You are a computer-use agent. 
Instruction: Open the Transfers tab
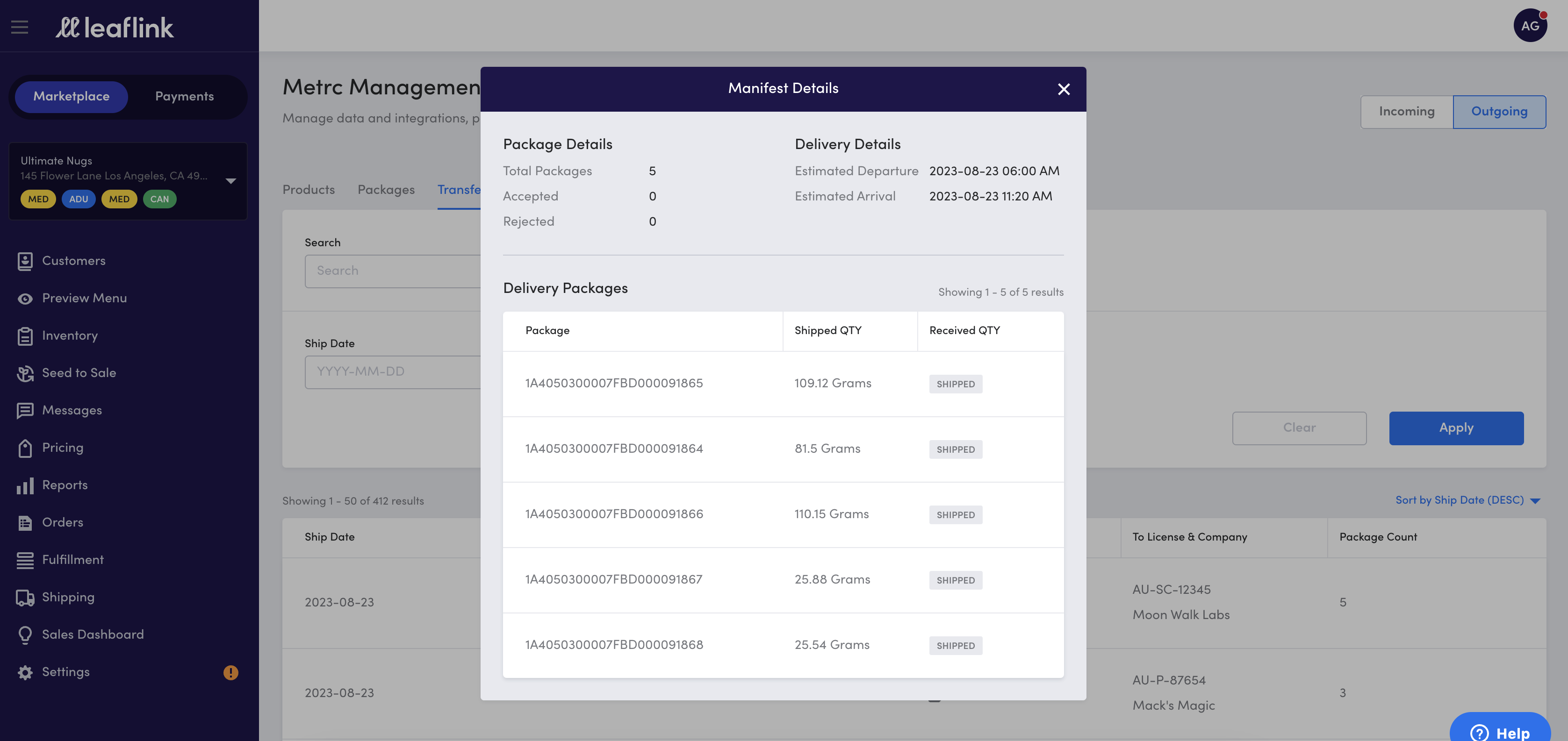click(x=459, y=190)
